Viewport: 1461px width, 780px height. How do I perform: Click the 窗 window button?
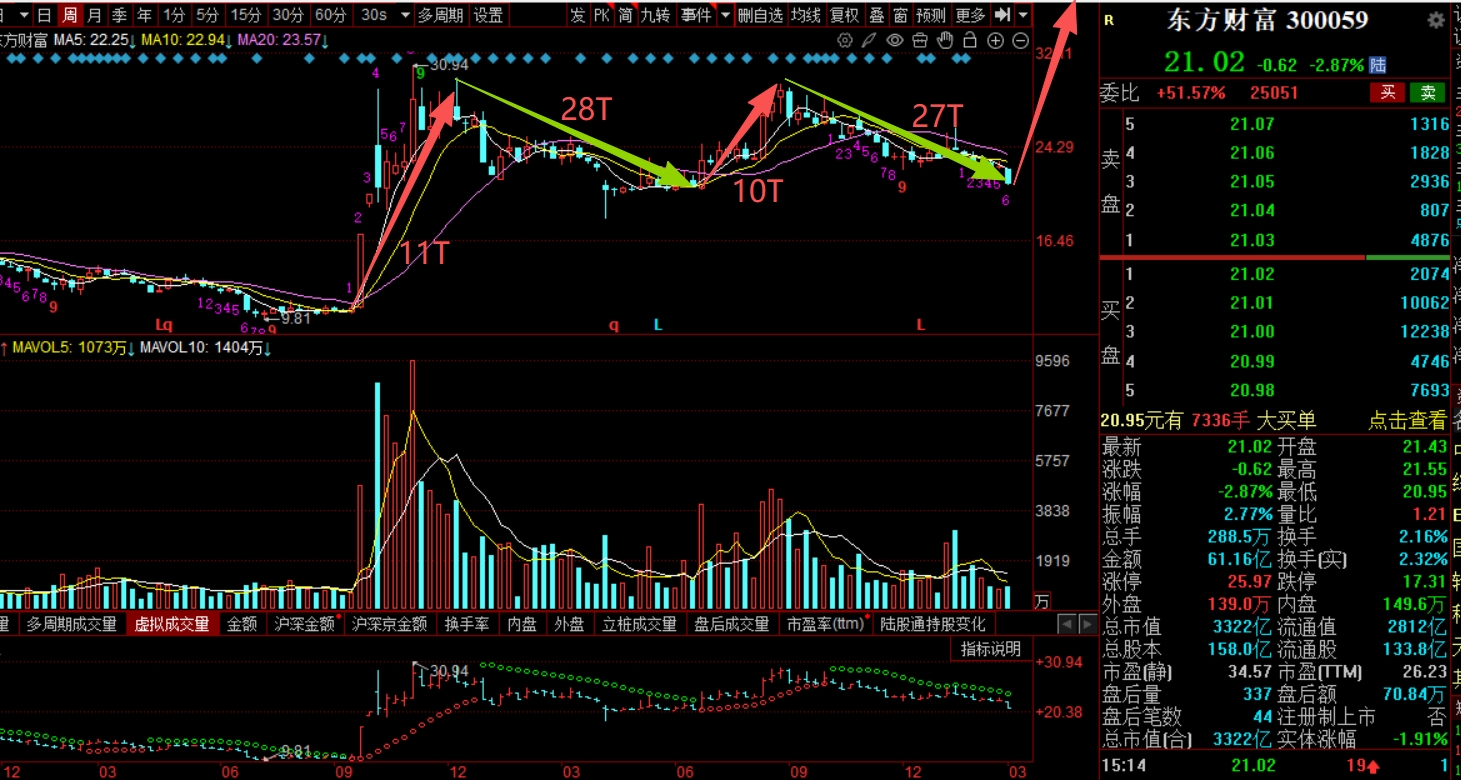901,15
